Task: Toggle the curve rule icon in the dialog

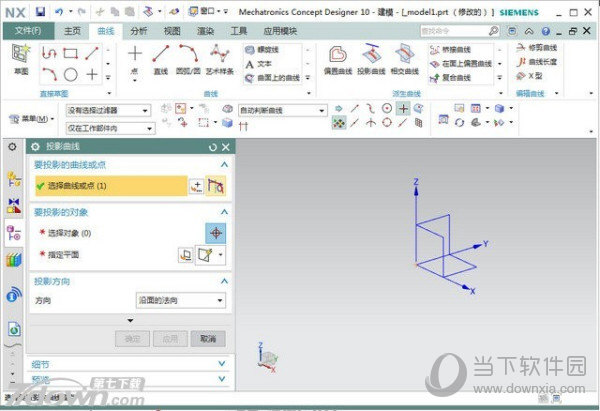Action: (x=216, y=186)
